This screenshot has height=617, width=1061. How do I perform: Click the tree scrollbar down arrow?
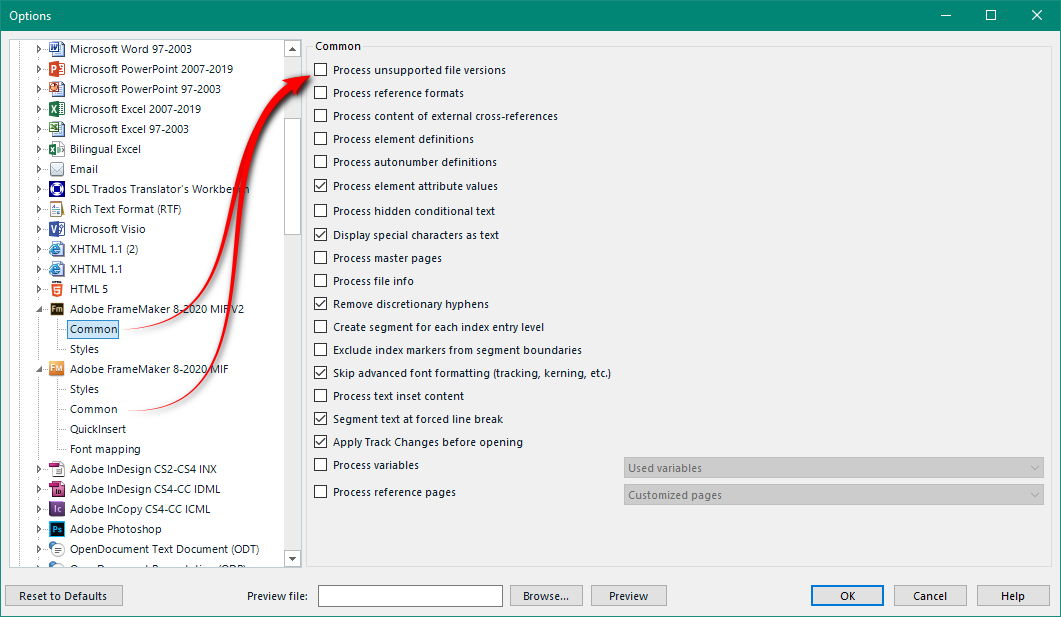point(292,558)
